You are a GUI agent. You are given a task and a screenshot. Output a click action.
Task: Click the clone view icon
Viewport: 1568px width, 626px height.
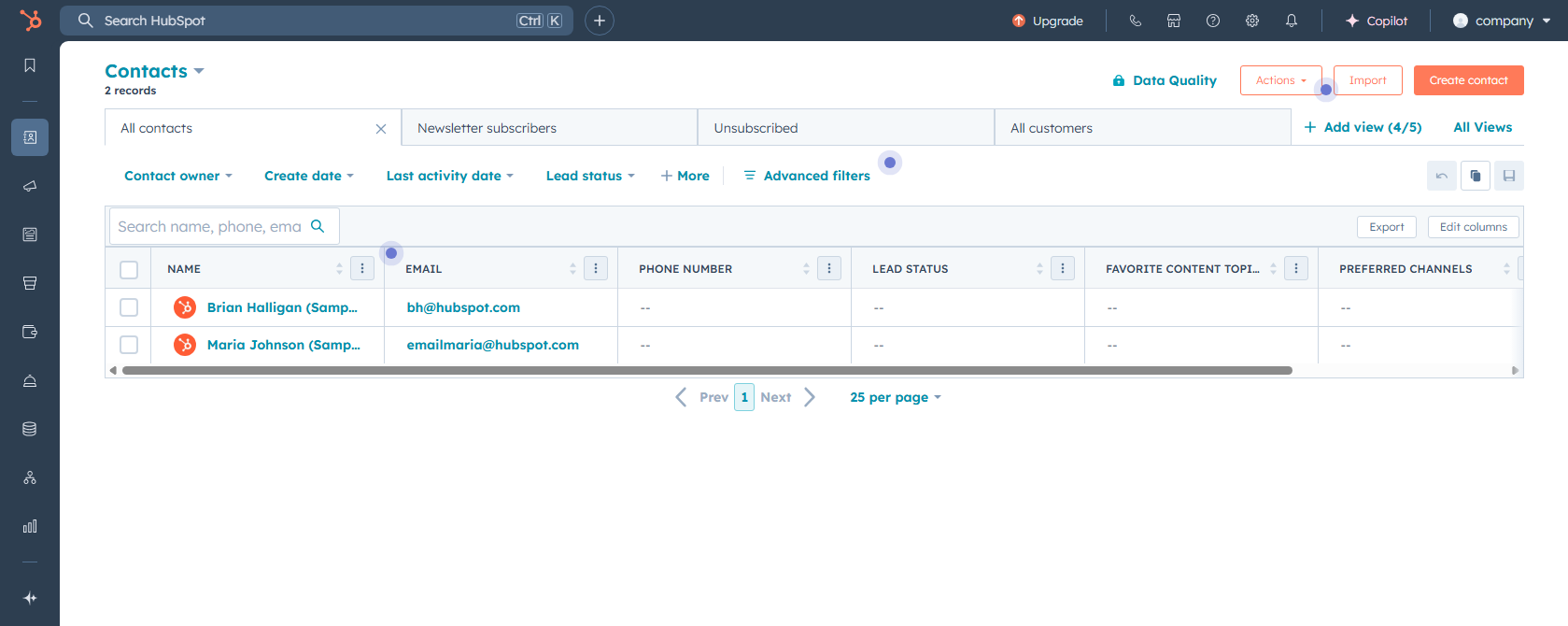(x=1476, y=176)
